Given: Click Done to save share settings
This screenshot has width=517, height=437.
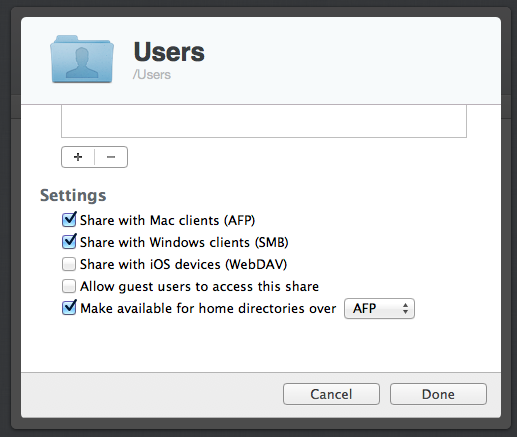Looking at the screenshot, I should 438,394.
